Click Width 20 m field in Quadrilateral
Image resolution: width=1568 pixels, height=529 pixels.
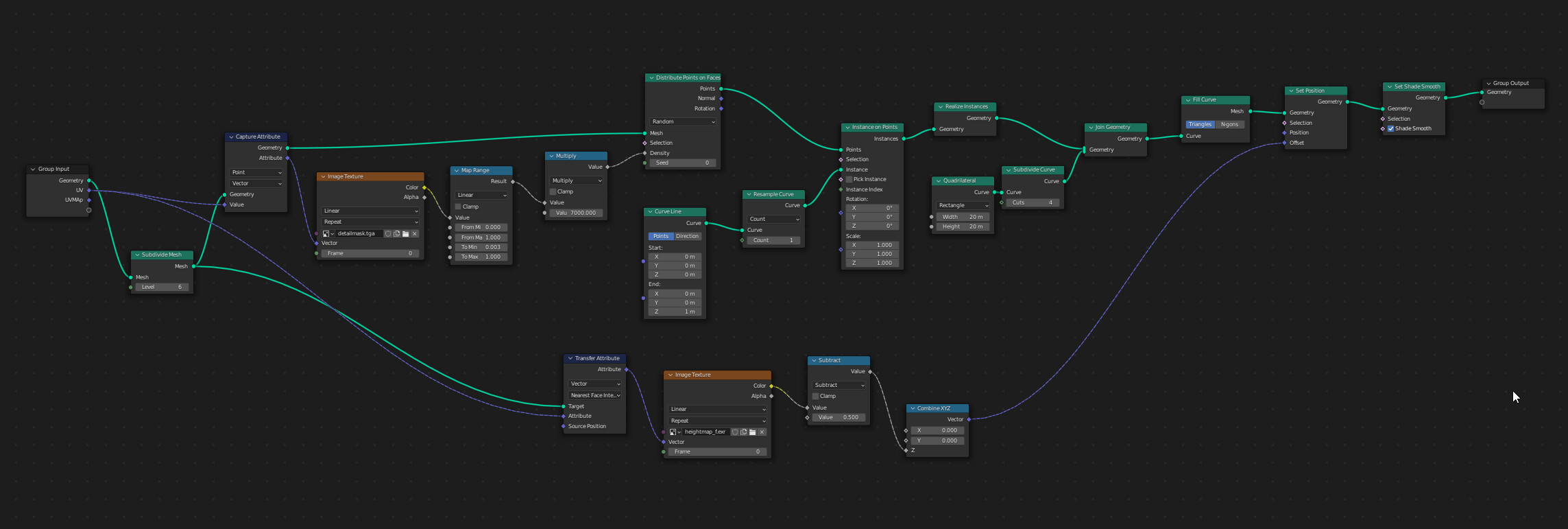click(x=963, y=217)
